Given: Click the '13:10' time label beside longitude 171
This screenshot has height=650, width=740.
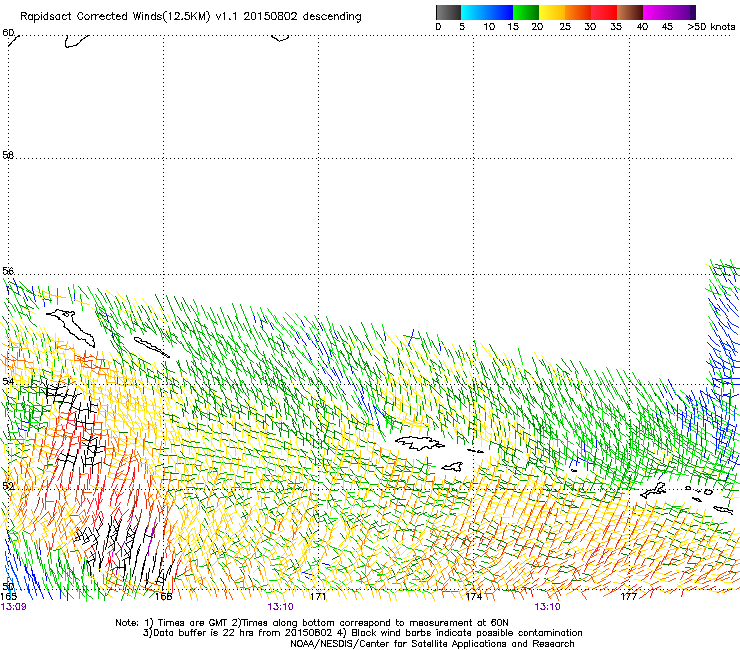Looking at the screenshot, I should coord(280,607).
